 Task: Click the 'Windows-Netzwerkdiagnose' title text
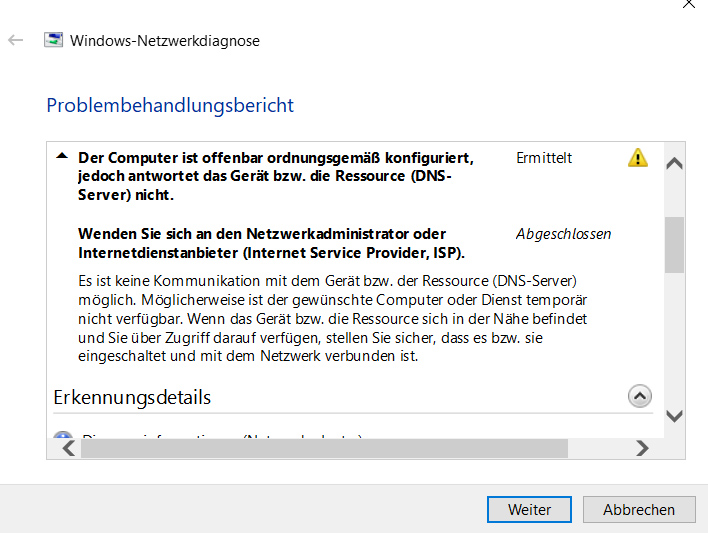[165, 41]
